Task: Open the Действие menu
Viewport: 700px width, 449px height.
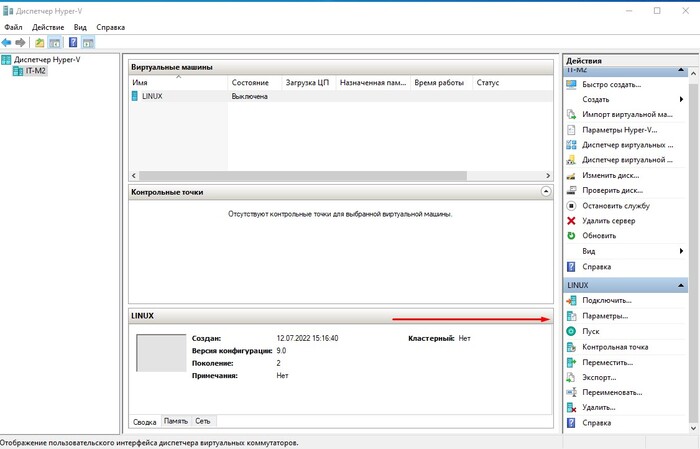Action: (48, 27)
